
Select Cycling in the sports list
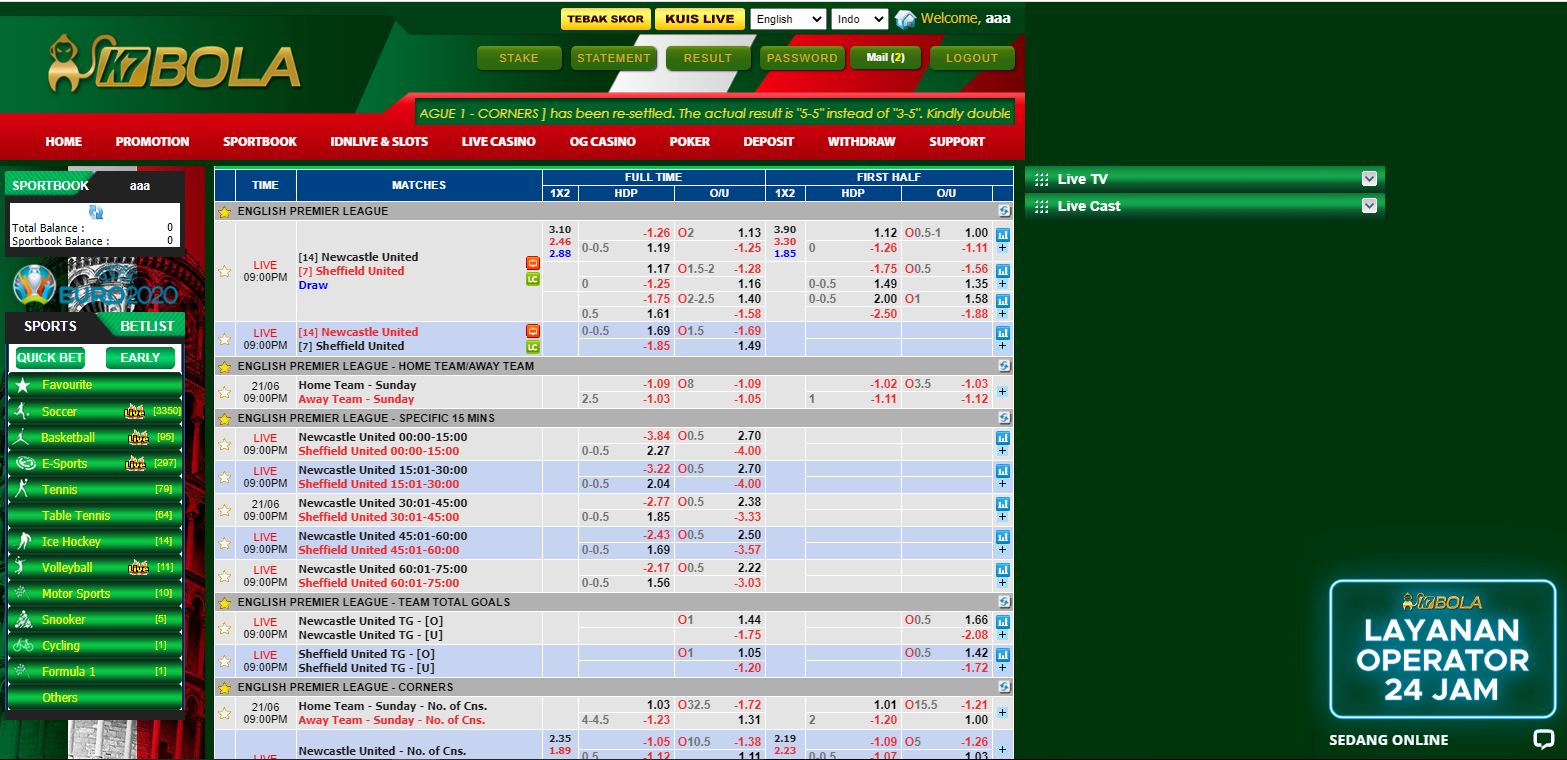point(95,645)
